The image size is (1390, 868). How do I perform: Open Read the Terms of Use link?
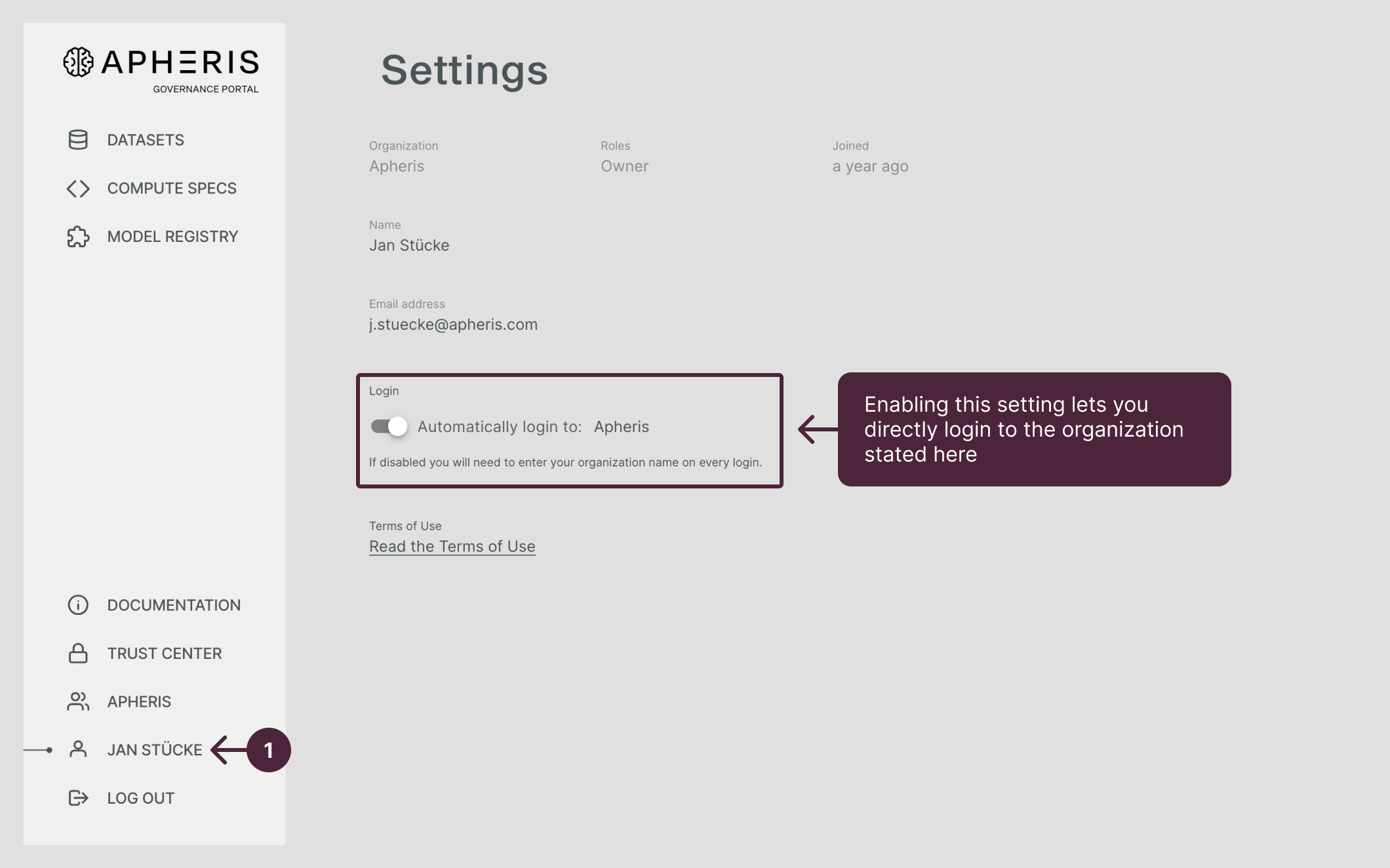(452, 546)
